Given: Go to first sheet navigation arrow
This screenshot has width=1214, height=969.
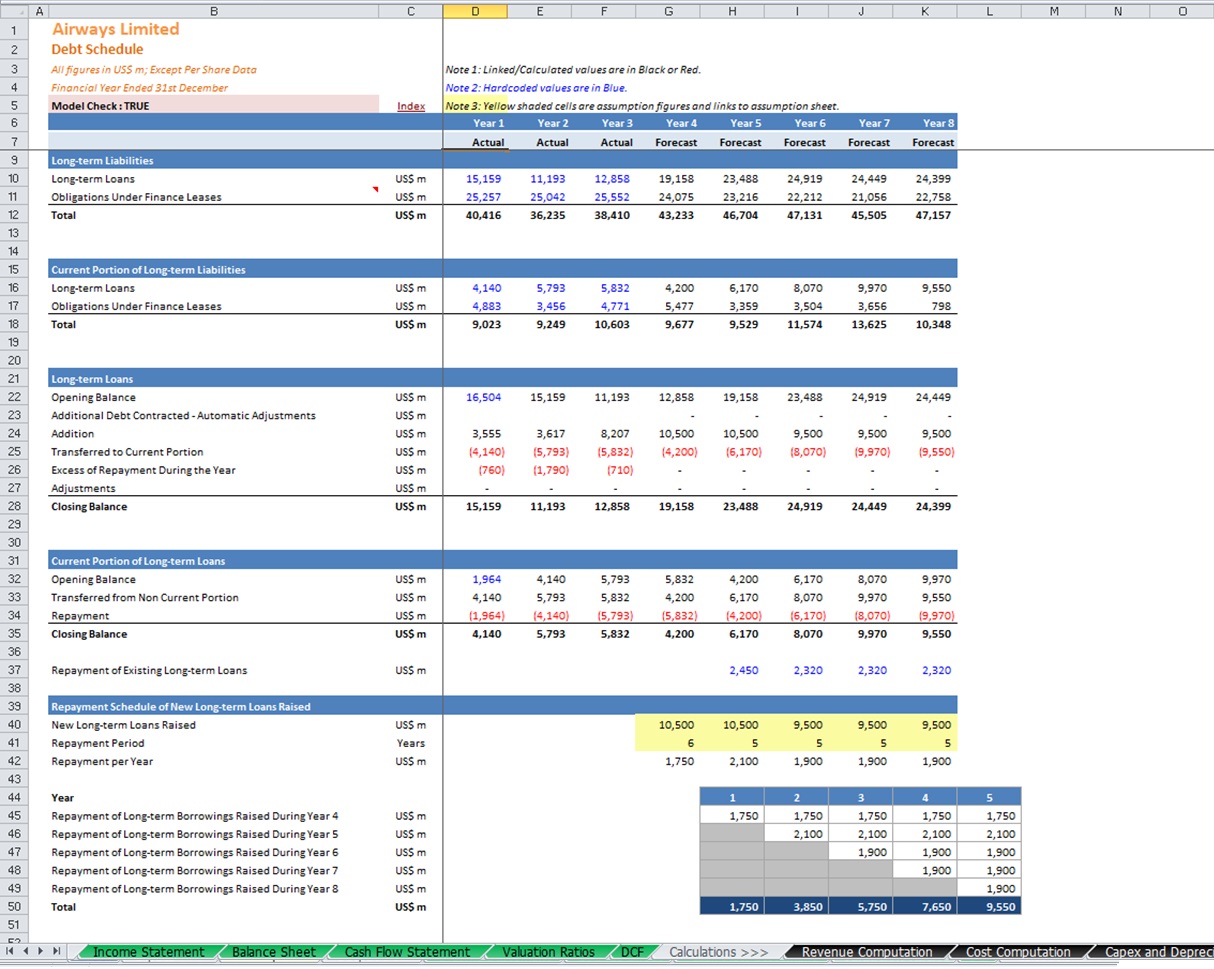Looking at the screenshot, I should [x=11, y=952].
